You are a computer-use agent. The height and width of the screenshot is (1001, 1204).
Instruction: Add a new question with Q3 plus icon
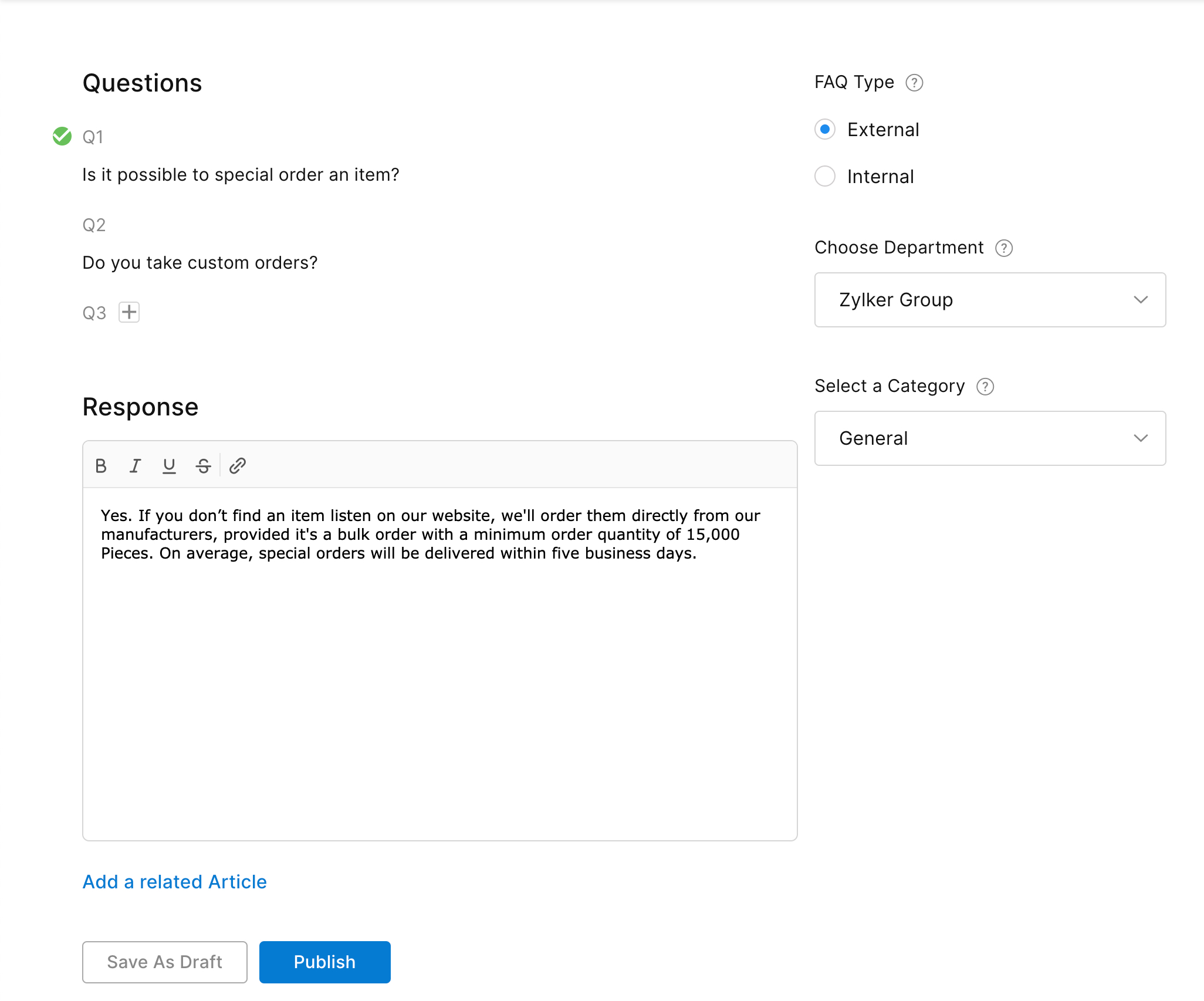click(129, 312)
